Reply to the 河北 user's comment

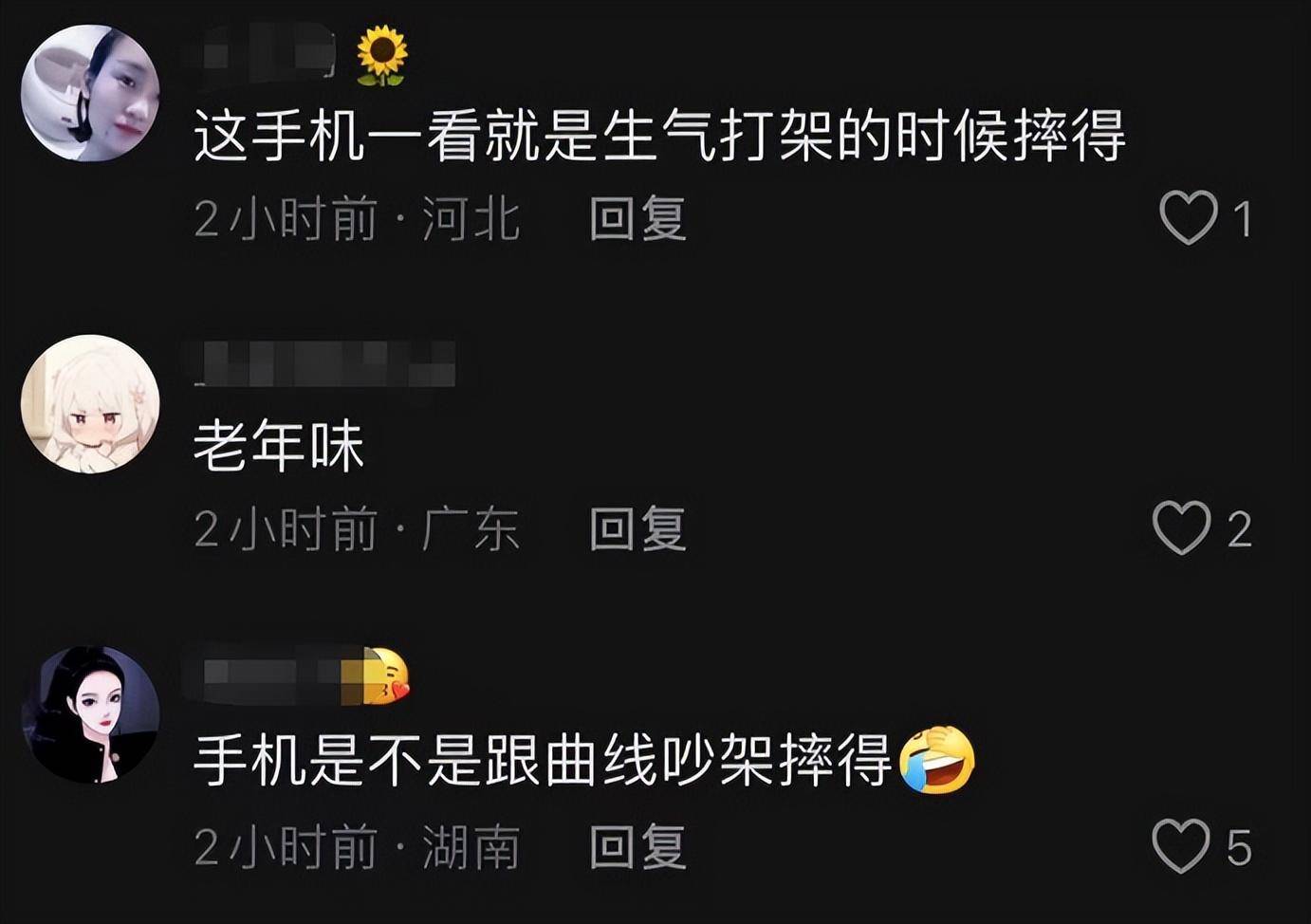pos(637,218)
